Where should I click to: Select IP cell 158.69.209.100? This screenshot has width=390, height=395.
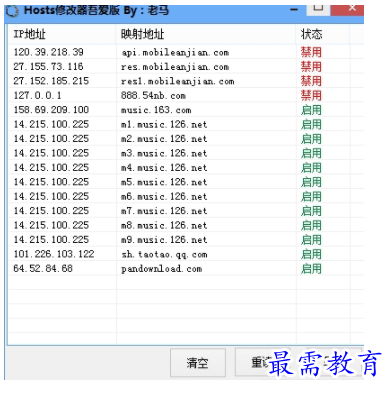click(51, 110)
